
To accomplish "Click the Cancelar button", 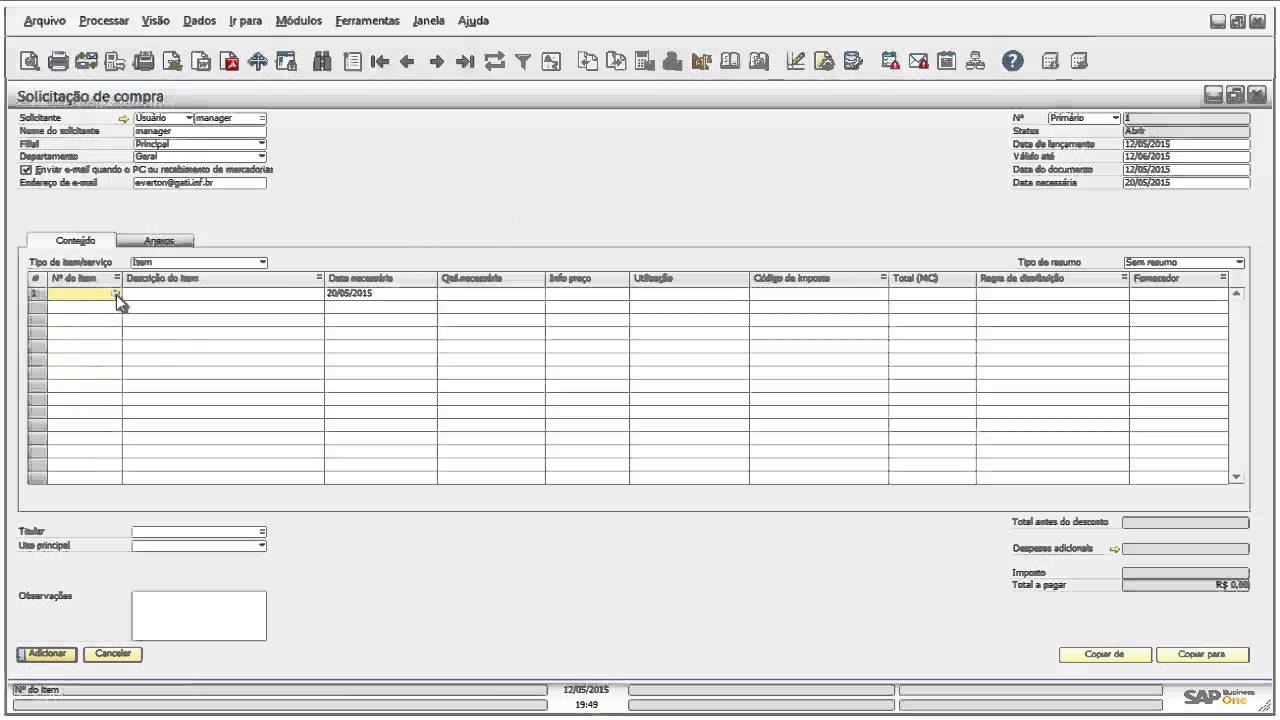I will point(113,654).
